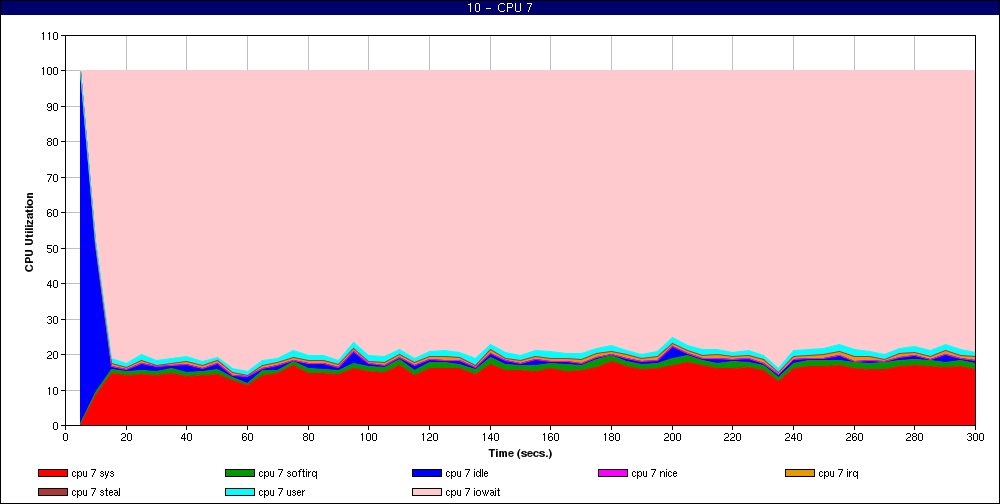
Task: Click the 100 value on y-axis
Action: pos(50,71)
